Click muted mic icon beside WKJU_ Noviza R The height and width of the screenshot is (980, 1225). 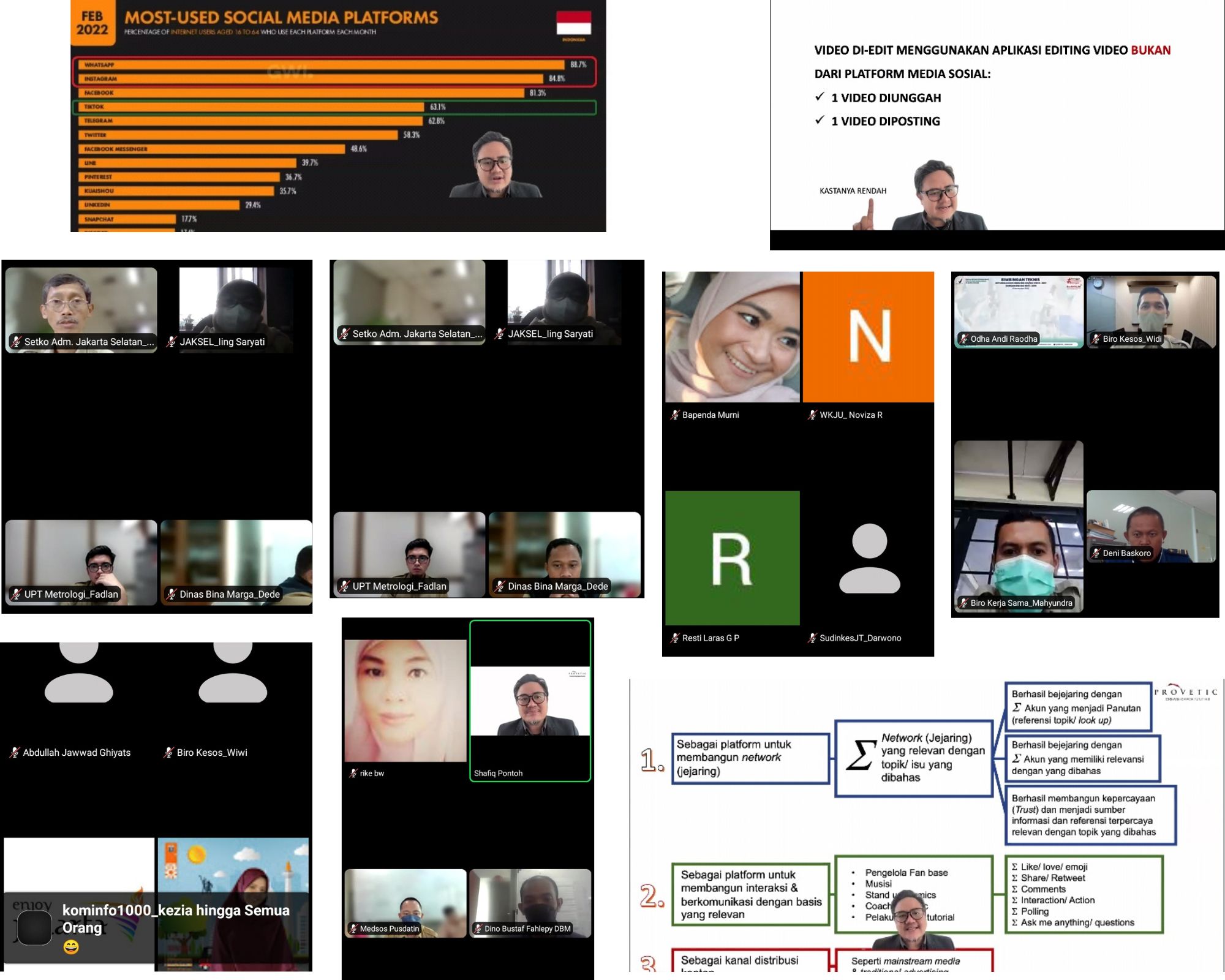(812, 415)
